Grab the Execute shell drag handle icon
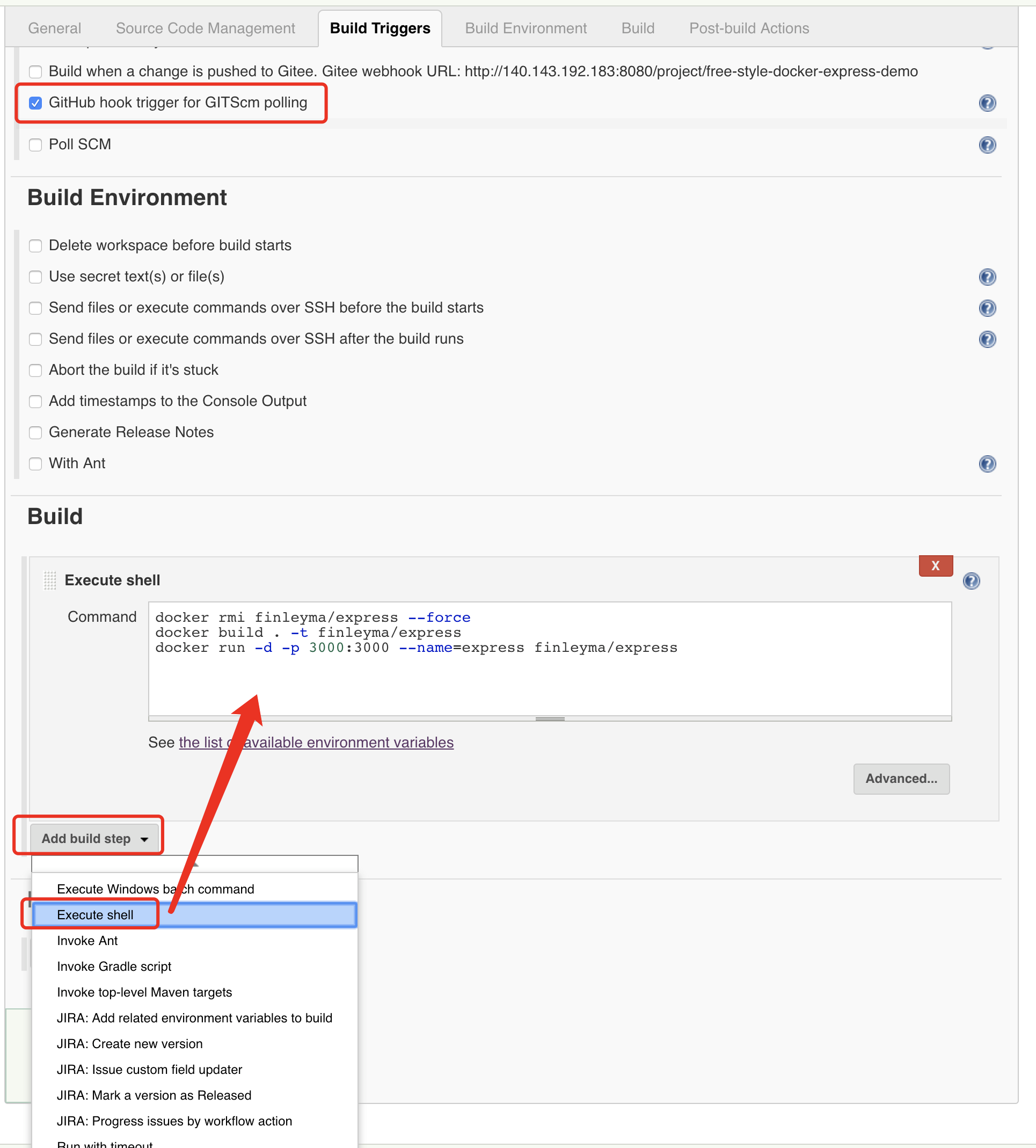 (50, 580)
